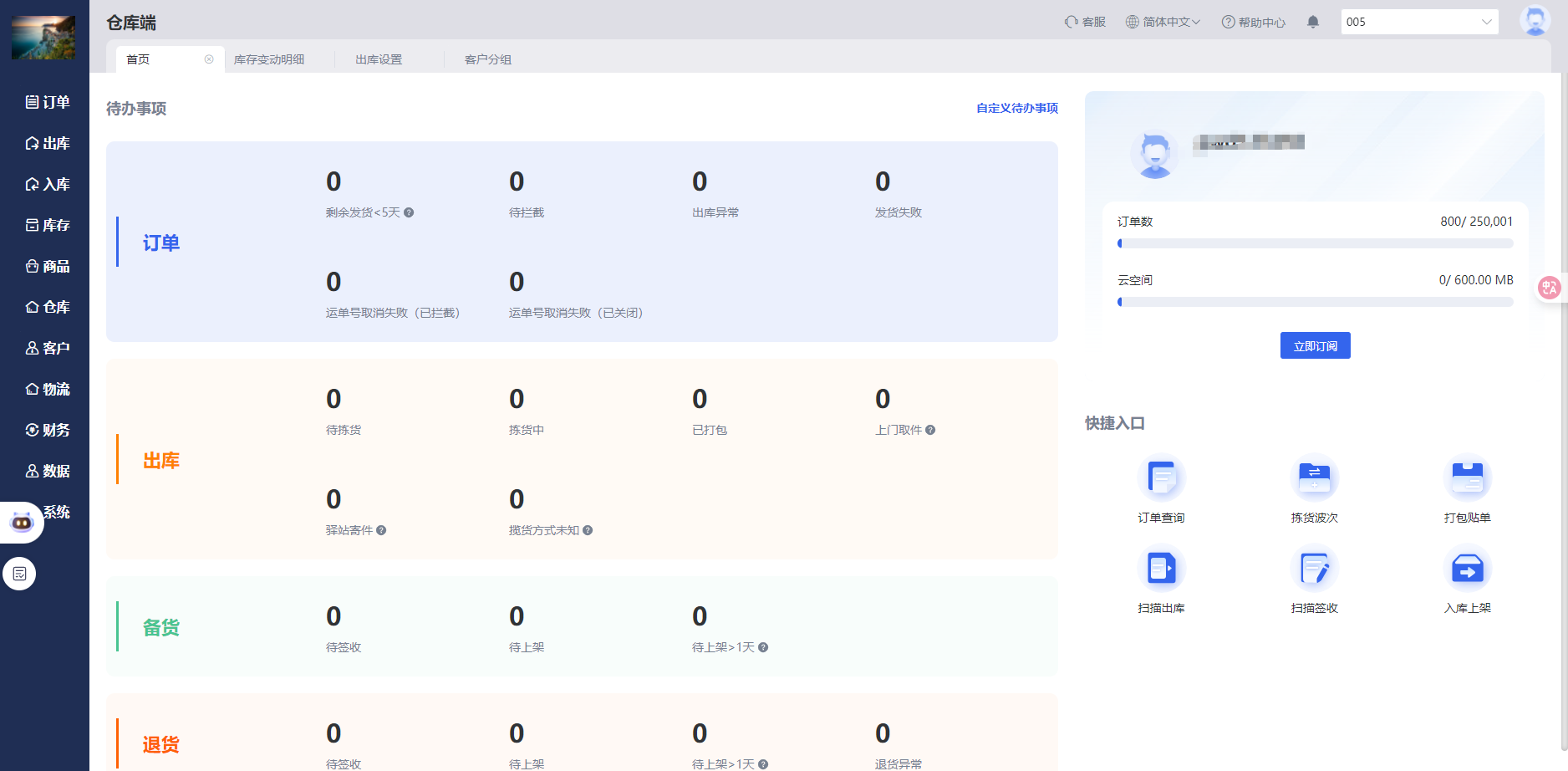Switch to the 库存变动明细 tab

pos(269,59)
